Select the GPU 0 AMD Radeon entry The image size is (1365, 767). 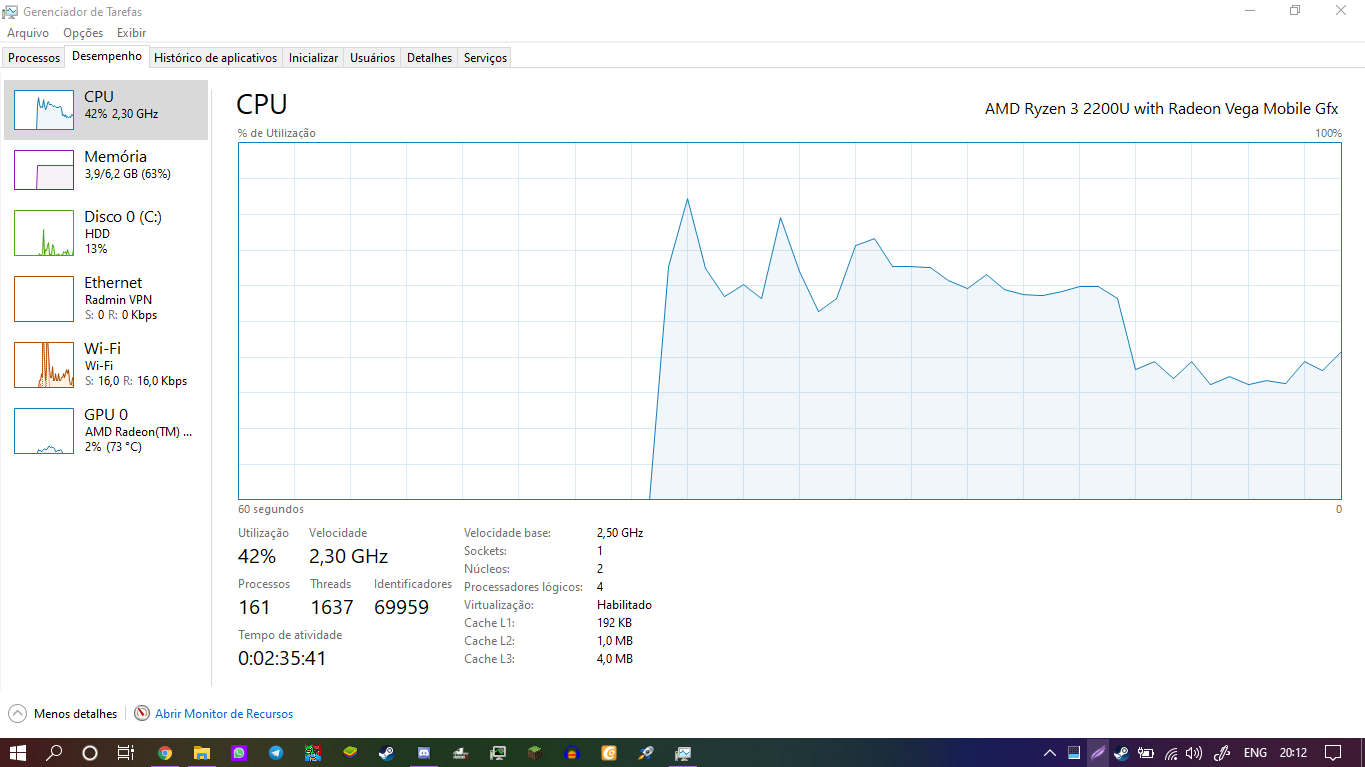(x=106, y=430)
